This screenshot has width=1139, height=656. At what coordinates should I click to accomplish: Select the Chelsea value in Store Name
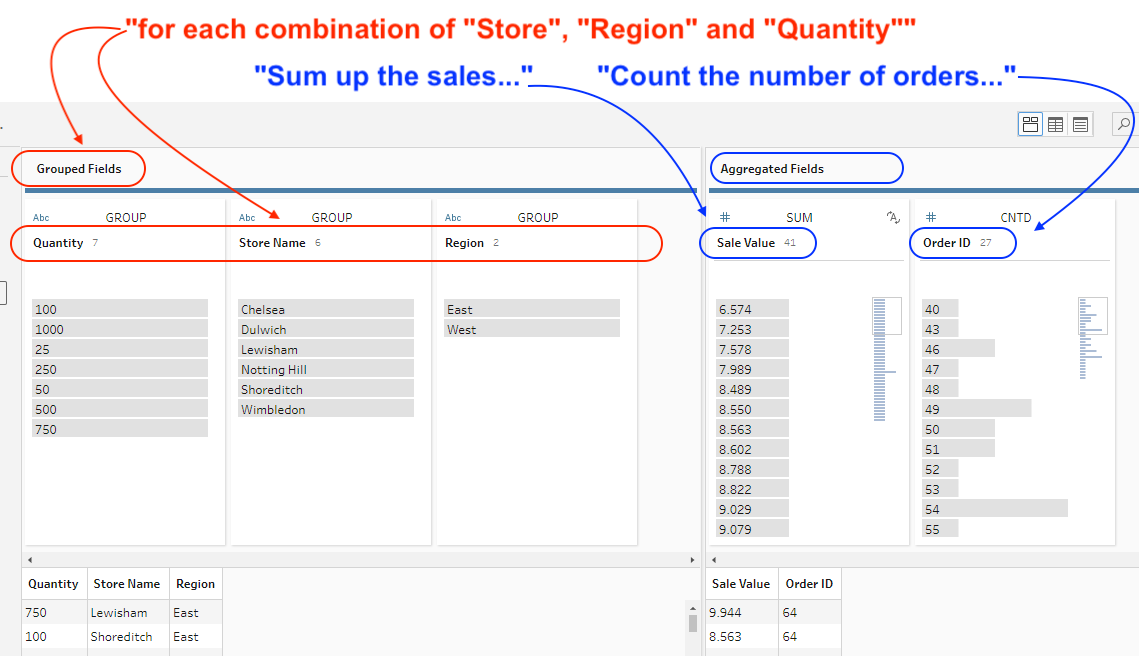click(x=326, y=309)
